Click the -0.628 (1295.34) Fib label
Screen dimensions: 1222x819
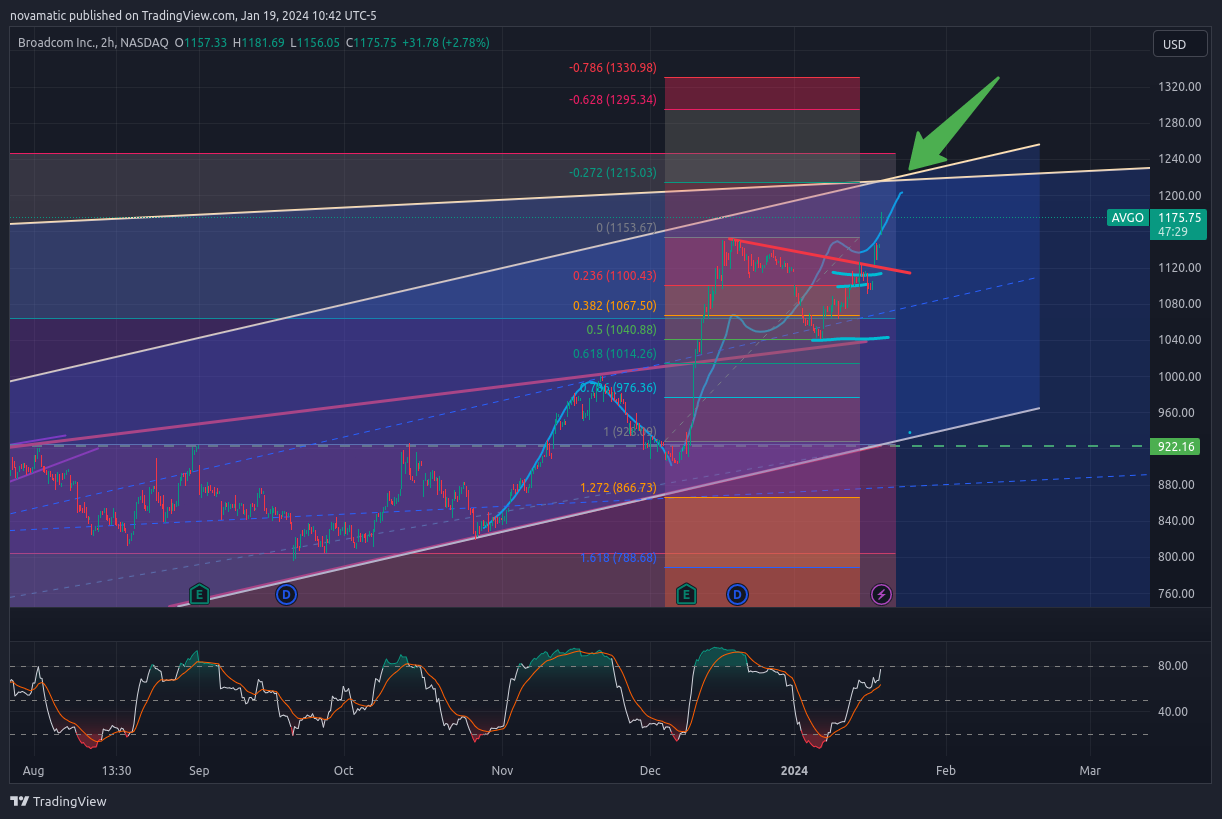pyautogui.click(x=613, y=100)
